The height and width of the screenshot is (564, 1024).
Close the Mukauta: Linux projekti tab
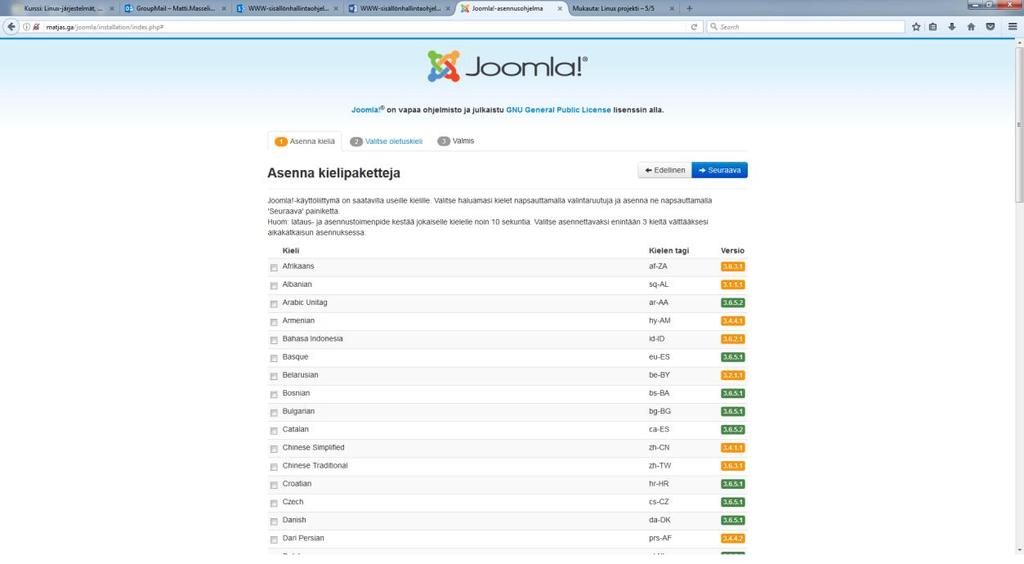[x=671, y=8]
